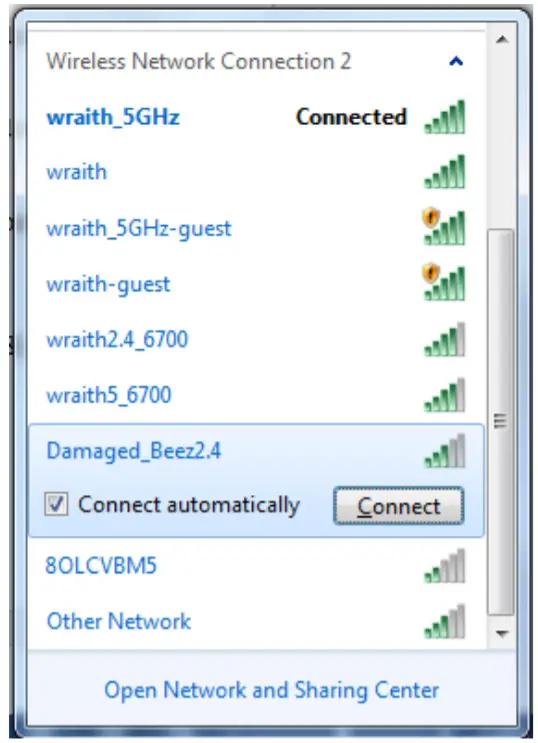
Task: Click Damaged_Beez2.4 signal strength icon
Action: (445, 451)
